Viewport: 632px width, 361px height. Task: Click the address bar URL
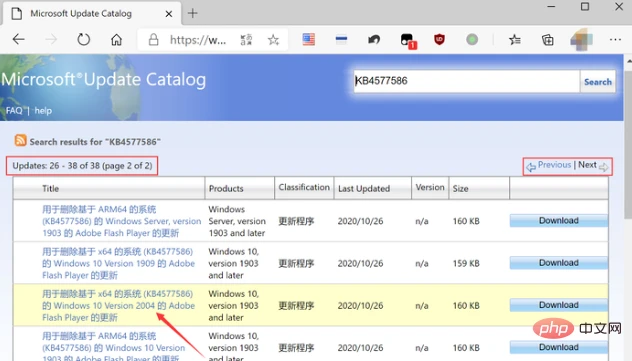198,39
